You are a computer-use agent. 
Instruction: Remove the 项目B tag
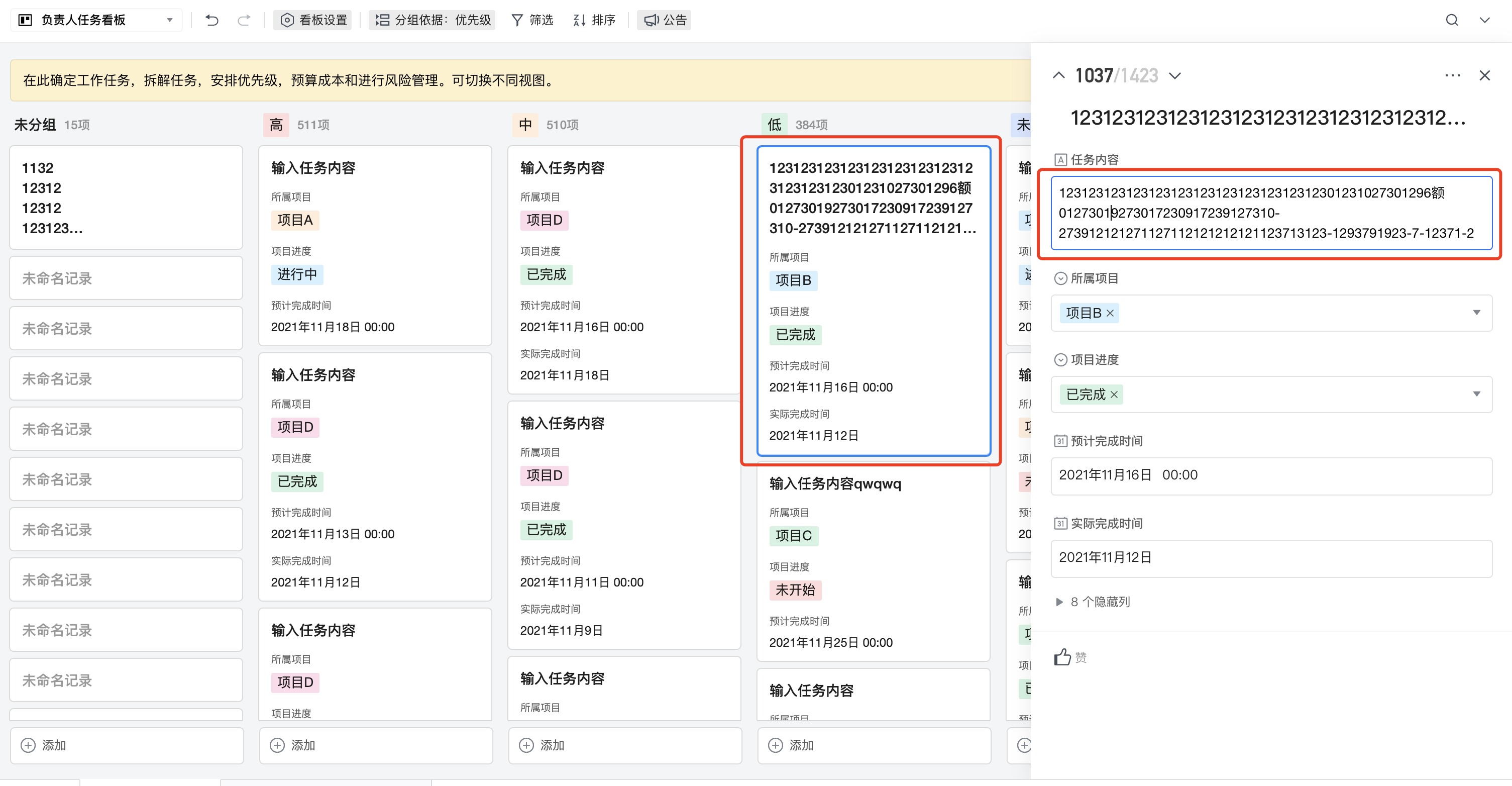(x=1110, y=313)
